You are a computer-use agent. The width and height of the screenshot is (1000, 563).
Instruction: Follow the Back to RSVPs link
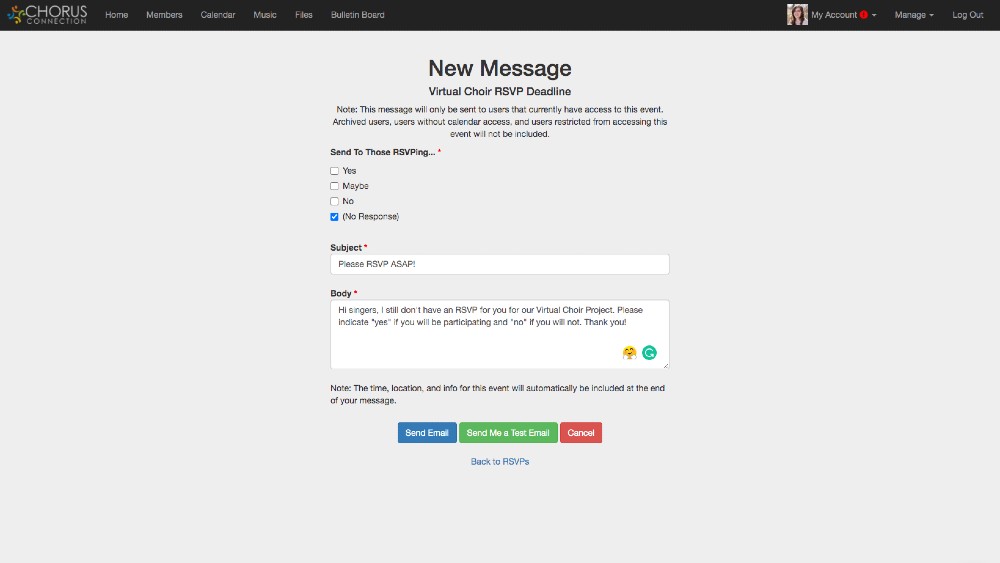coord(500,462)
